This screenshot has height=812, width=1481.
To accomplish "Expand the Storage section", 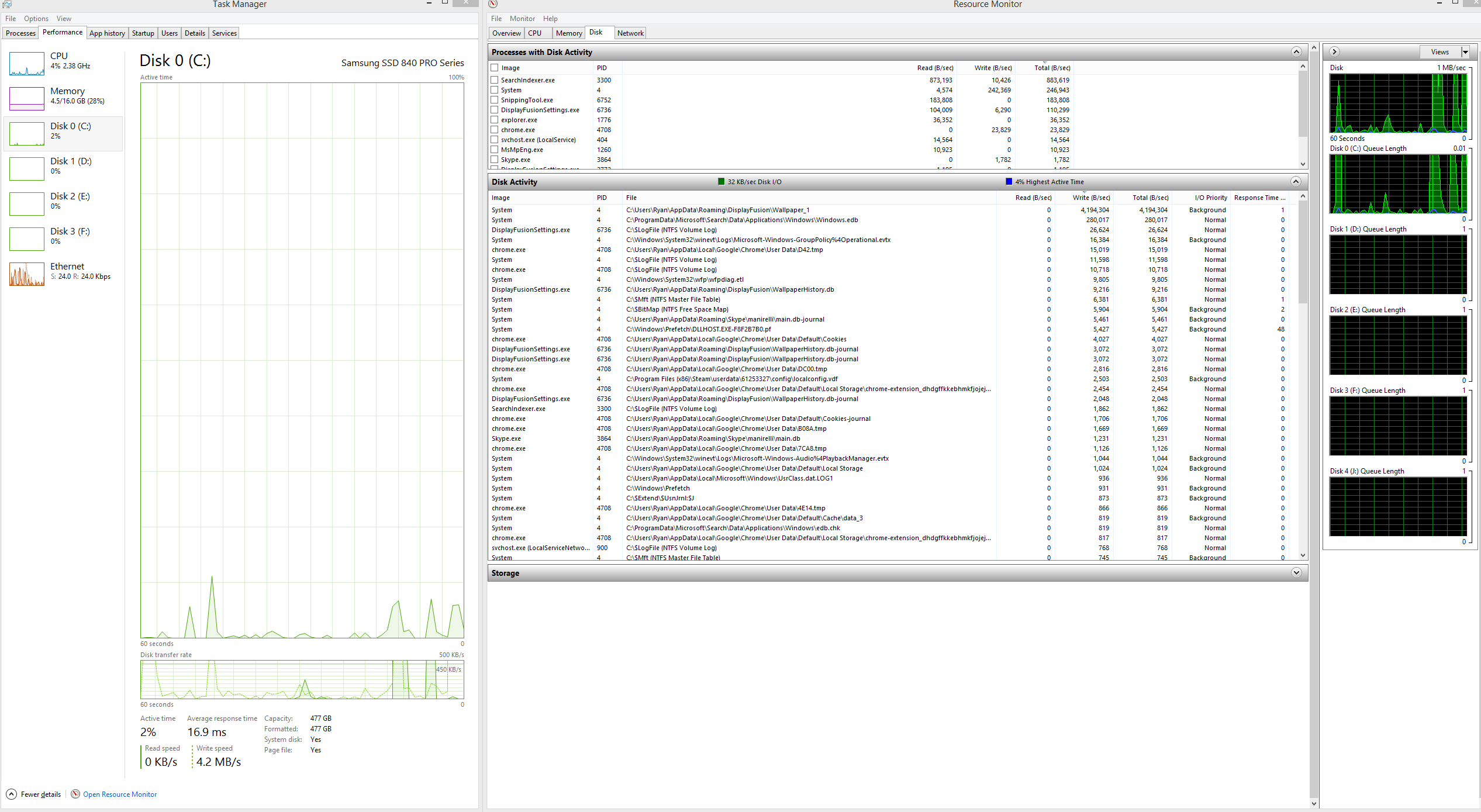I will 1296,573.
